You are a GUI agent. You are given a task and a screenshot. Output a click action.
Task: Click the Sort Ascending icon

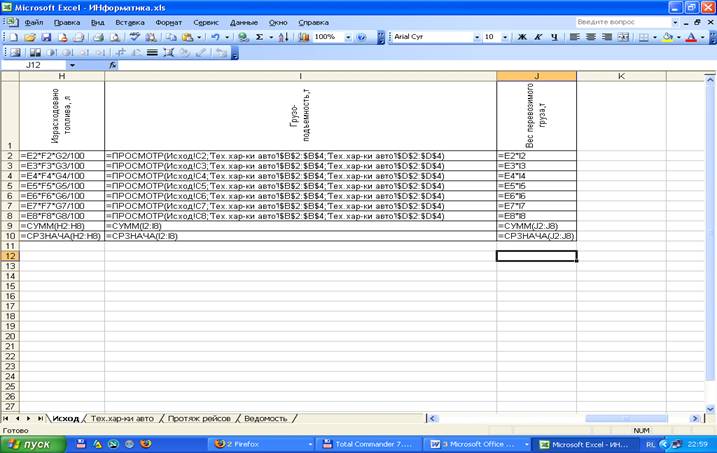tap(281, 37)
